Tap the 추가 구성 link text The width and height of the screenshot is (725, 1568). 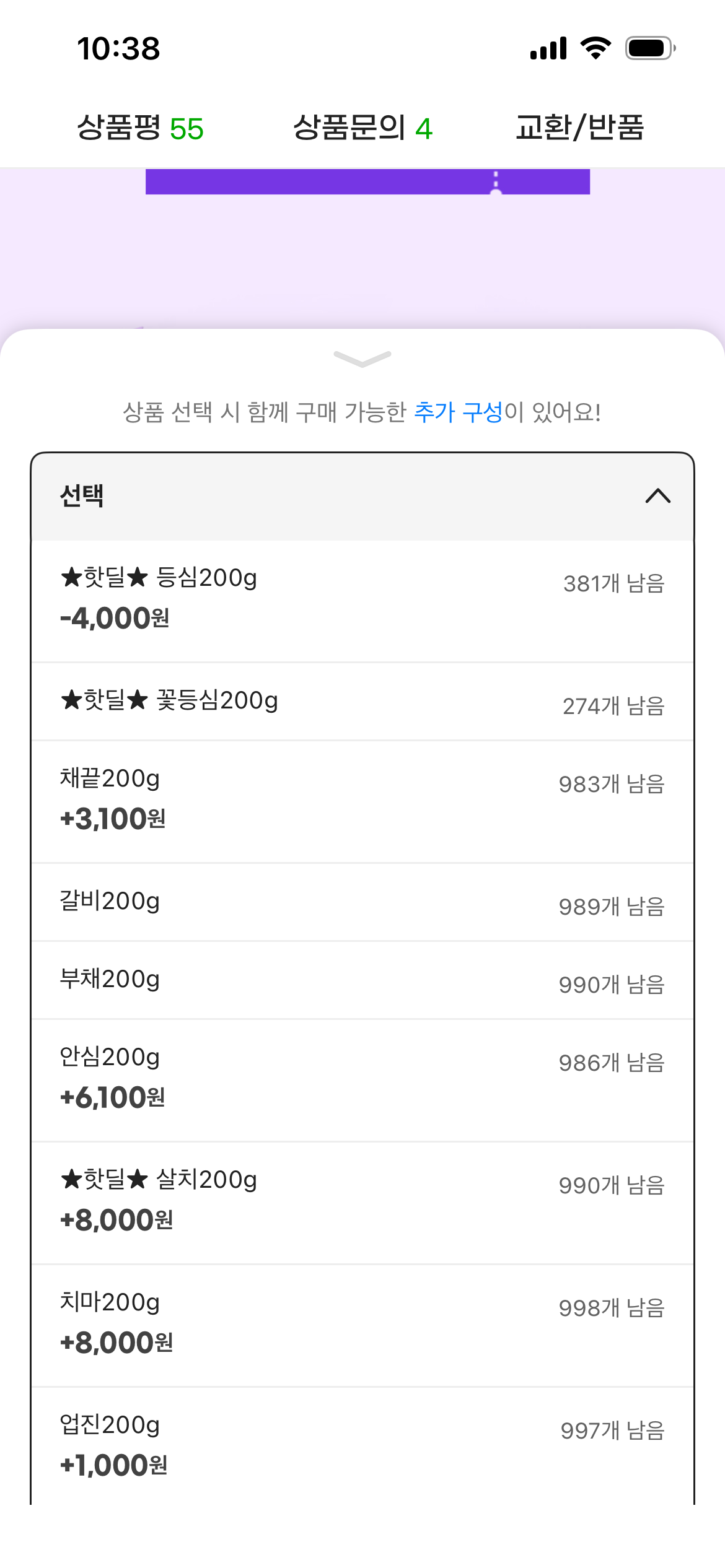pos(458,412)
